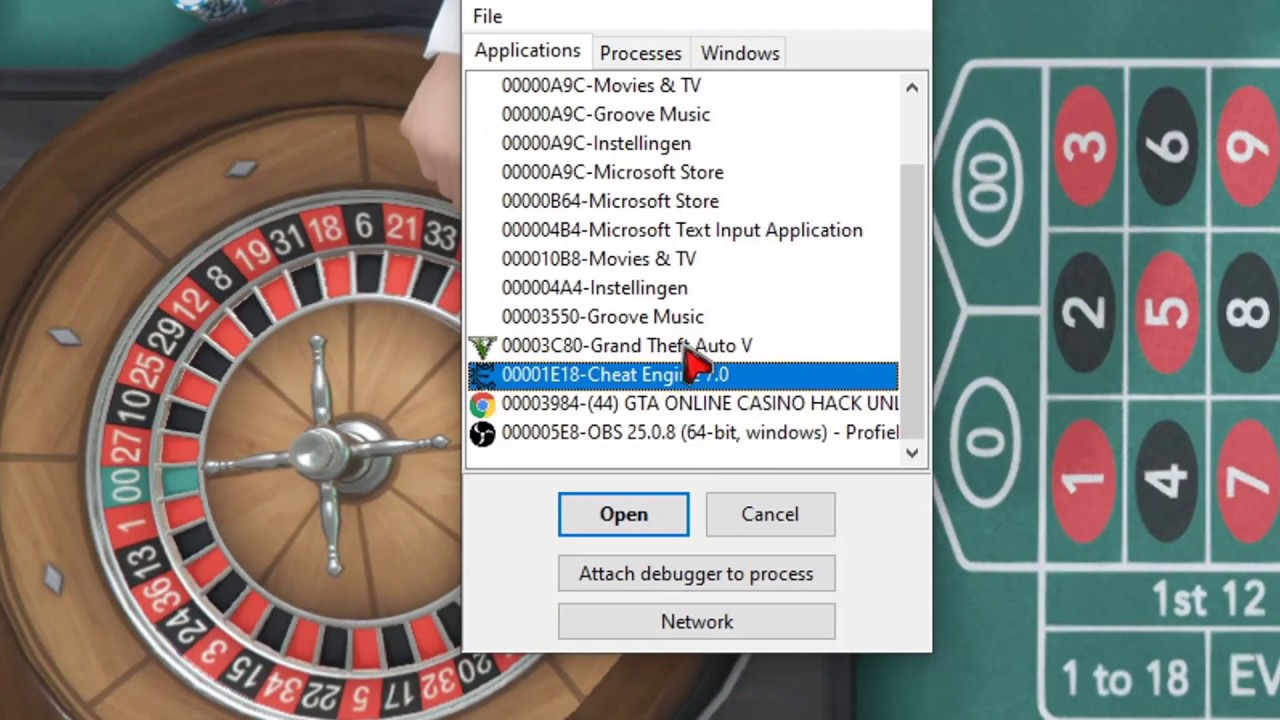Select 00001E18-Cheat Engine 7.0 entry
Image resolution: width=1280 pixels, height=720 pixels.
pos(684,375)
